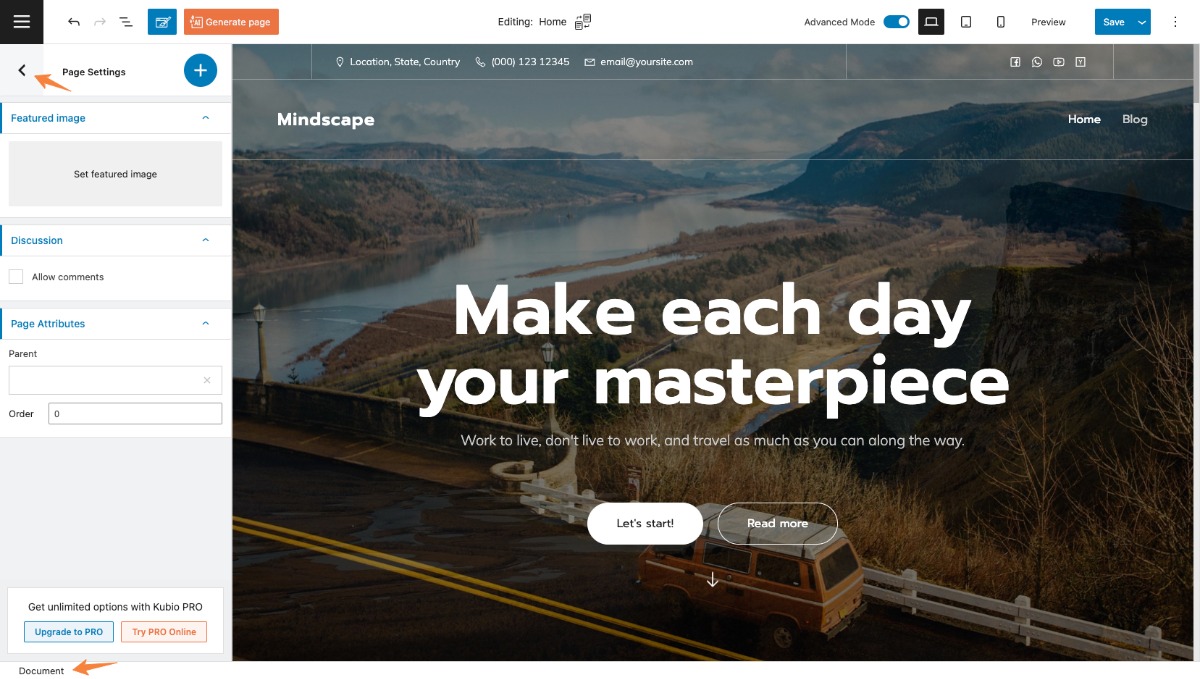Switch to mobile preview device
This screenshot has width=1200, height=679.
click(x=1000, y=21)
